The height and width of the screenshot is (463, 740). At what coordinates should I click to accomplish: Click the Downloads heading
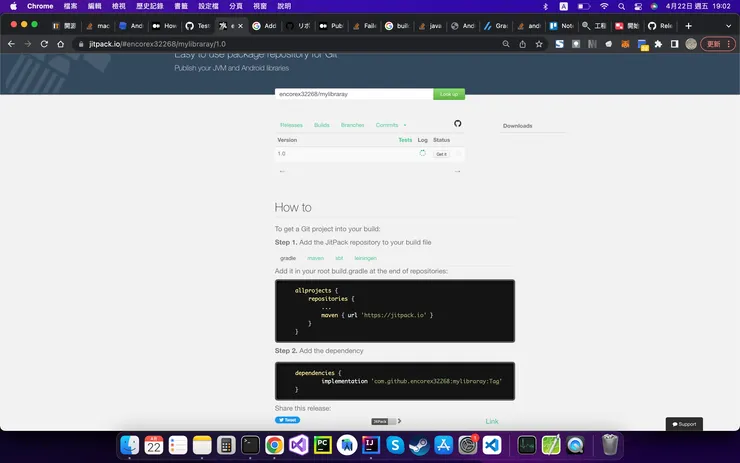tap(517, 126)
